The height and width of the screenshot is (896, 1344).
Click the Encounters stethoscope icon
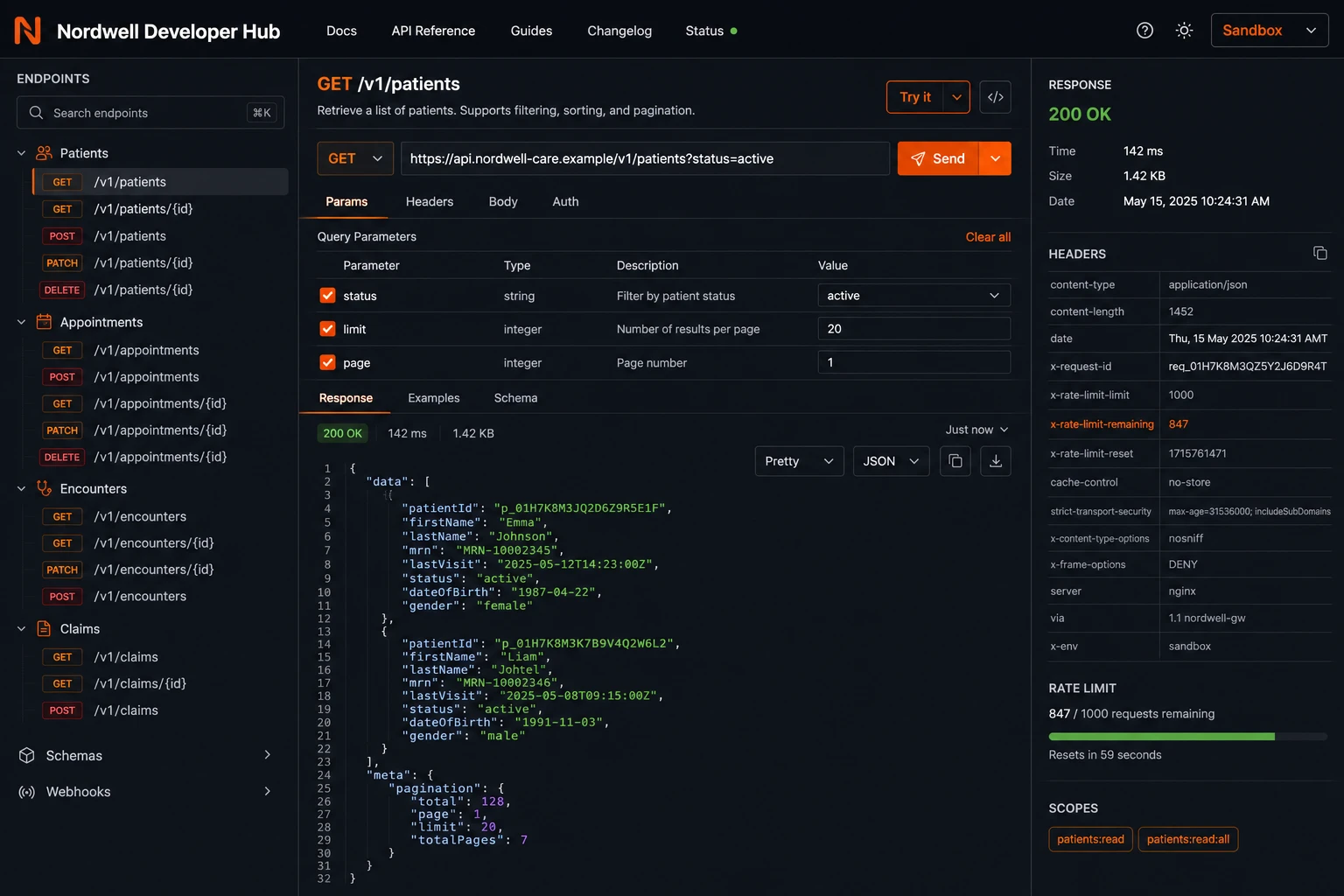[x=44, y=488]
